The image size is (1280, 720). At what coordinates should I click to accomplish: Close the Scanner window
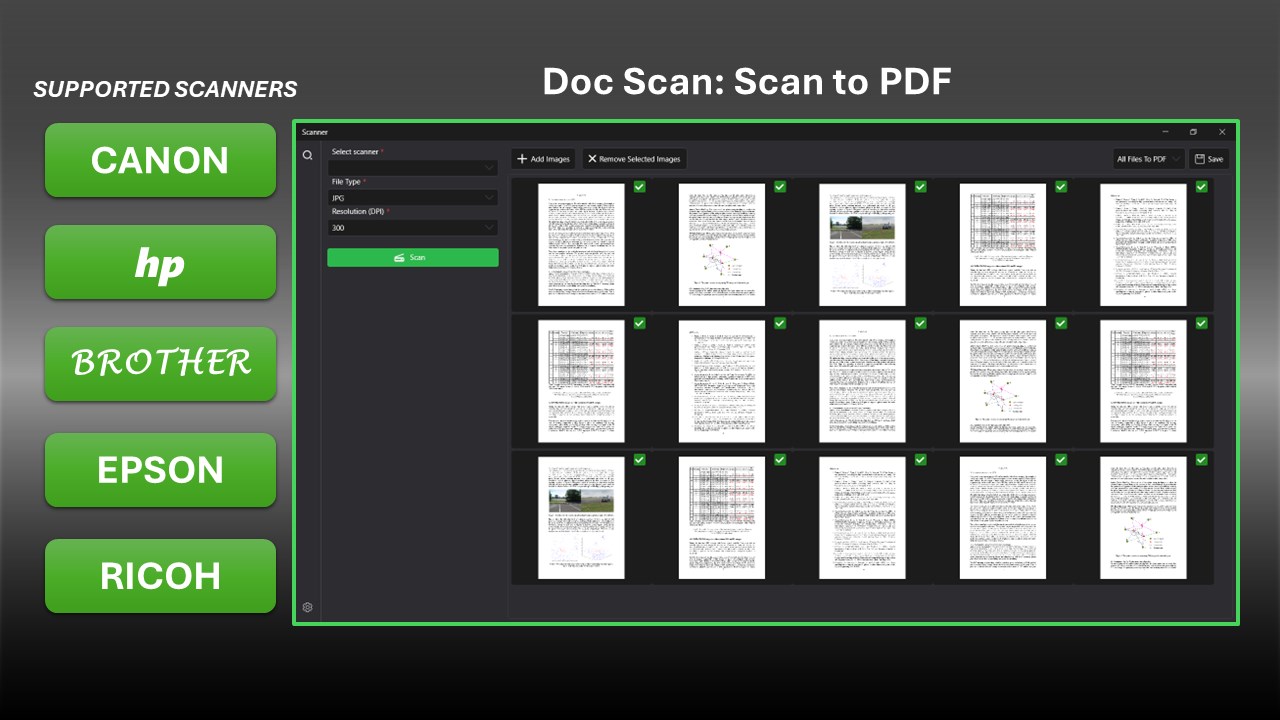(1222, 132)
